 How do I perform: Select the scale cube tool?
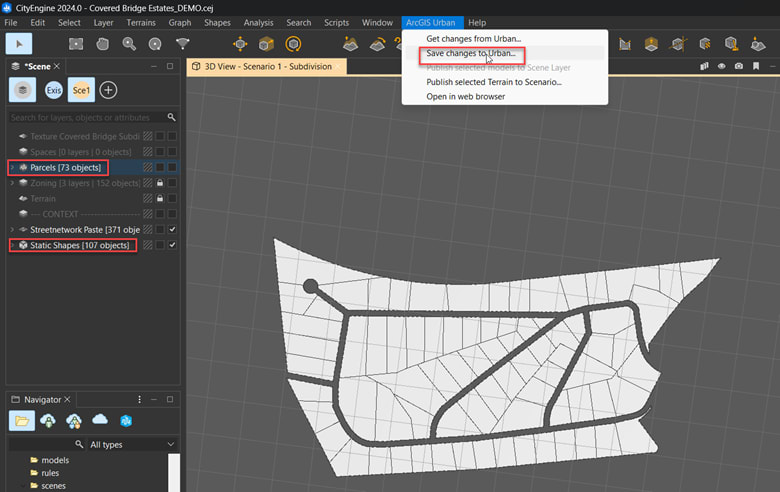click(x=267, y=44)
